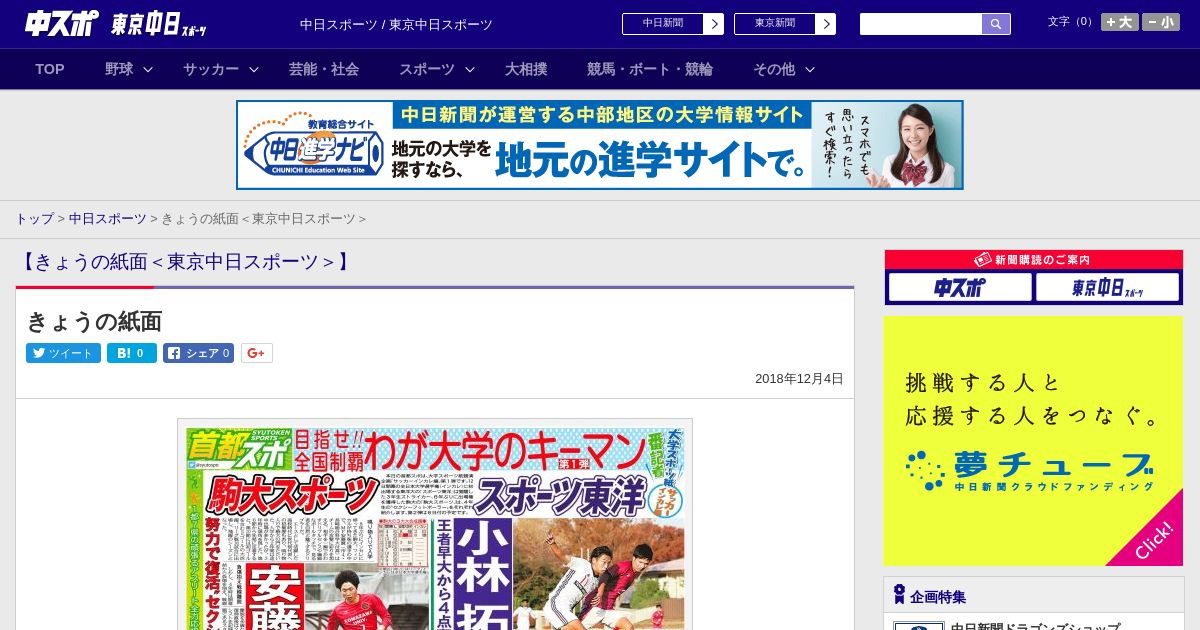Open the 野球 menu

click(x=119, y=69)
